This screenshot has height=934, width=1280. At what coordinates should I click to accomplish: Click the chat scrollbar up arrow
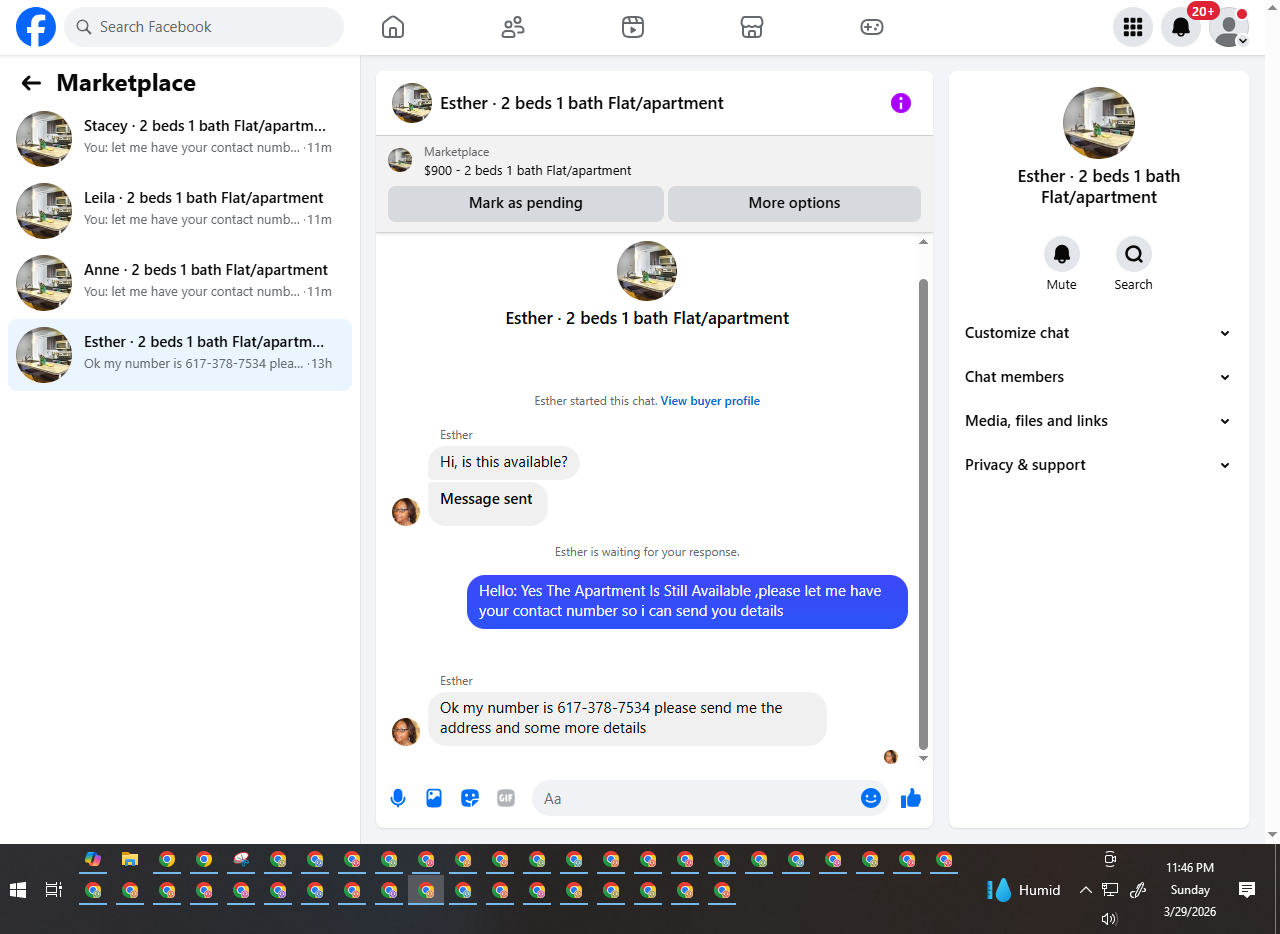pos(923,242)
